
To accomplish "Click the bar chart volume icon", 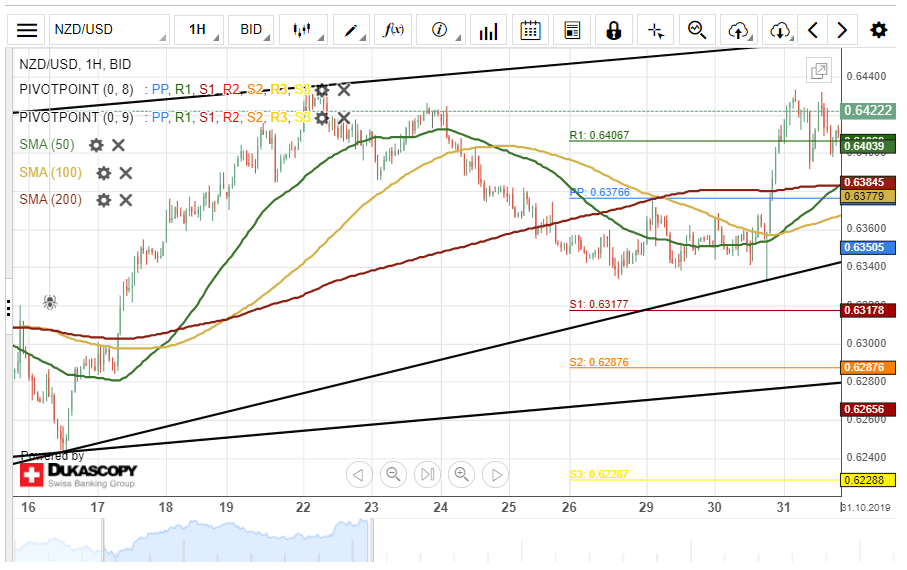I will coord(488,30).
